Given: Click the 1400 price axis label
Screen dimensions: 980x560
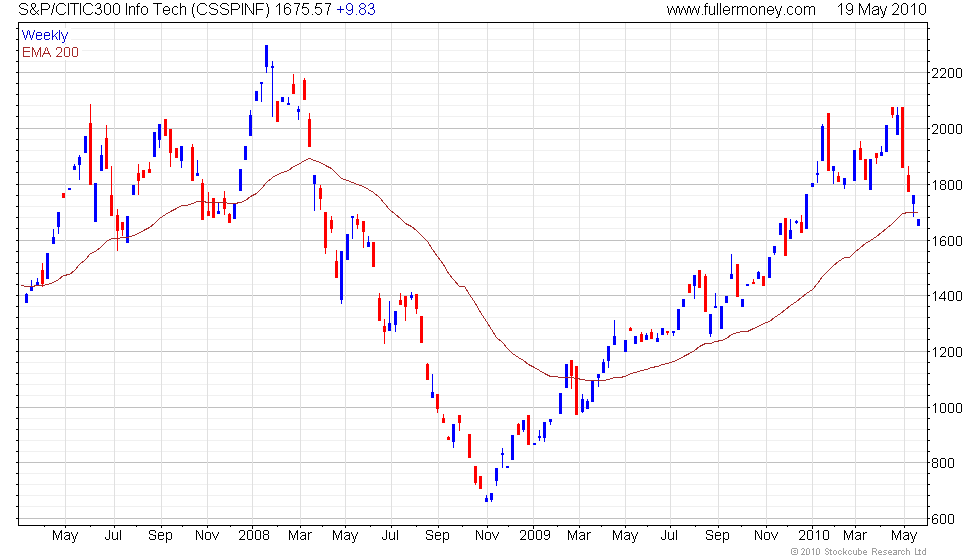Looking at the screenshot, I should (948, 296).
